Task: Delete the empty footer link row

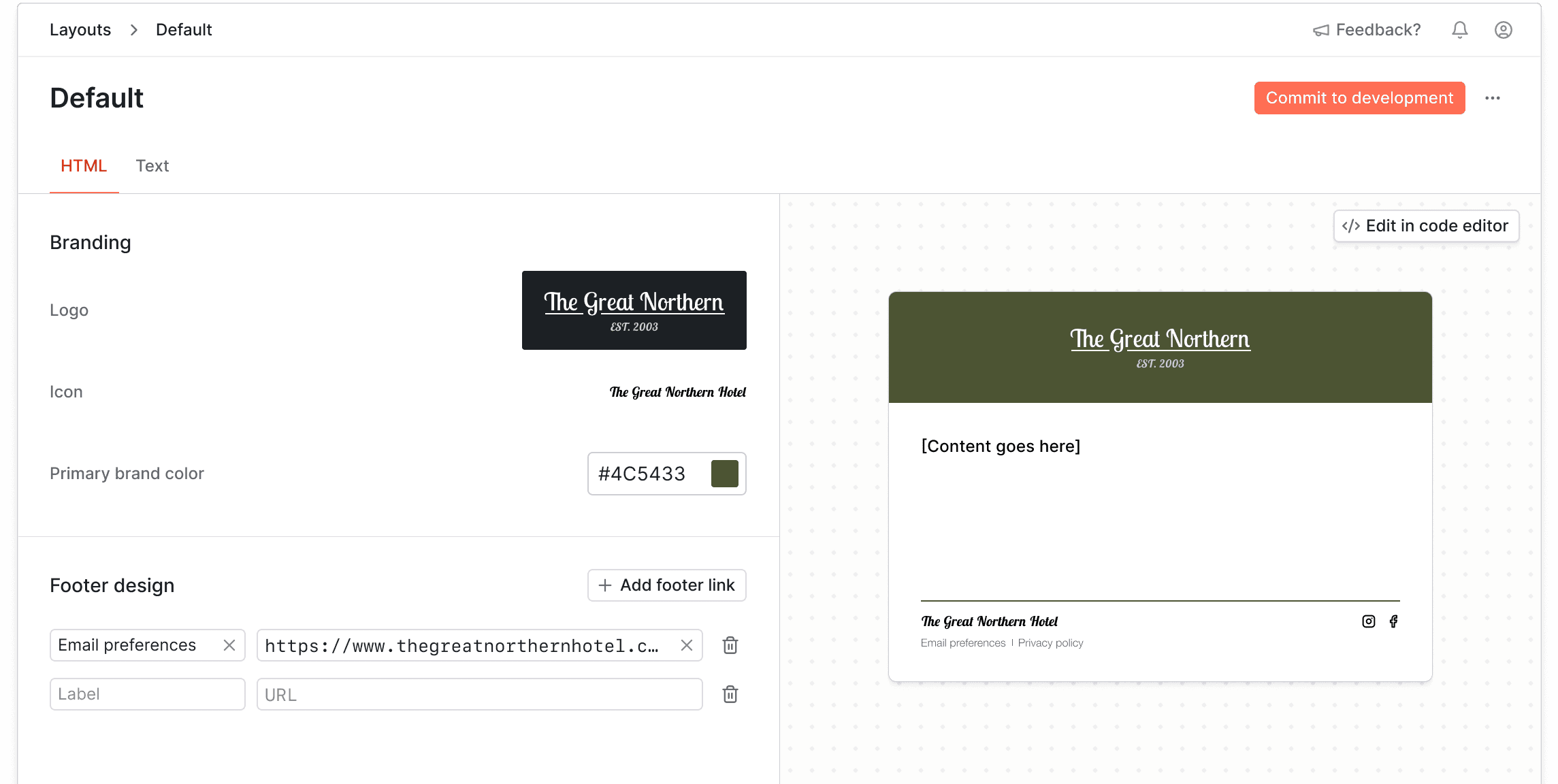Action: click(729, 694)
